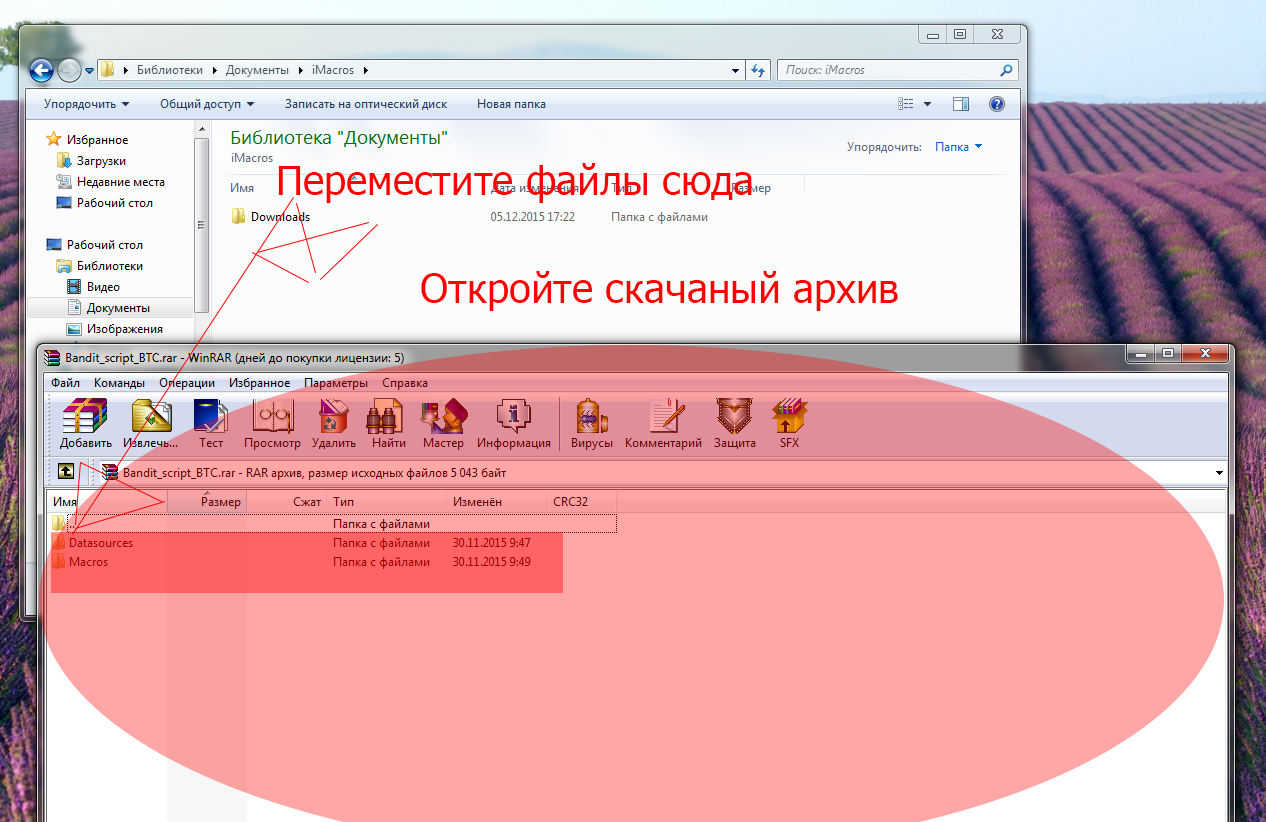This screenshot has width=1266, height=822.
Task: Click the Новая папка button
Action: [x=511, y=104]
